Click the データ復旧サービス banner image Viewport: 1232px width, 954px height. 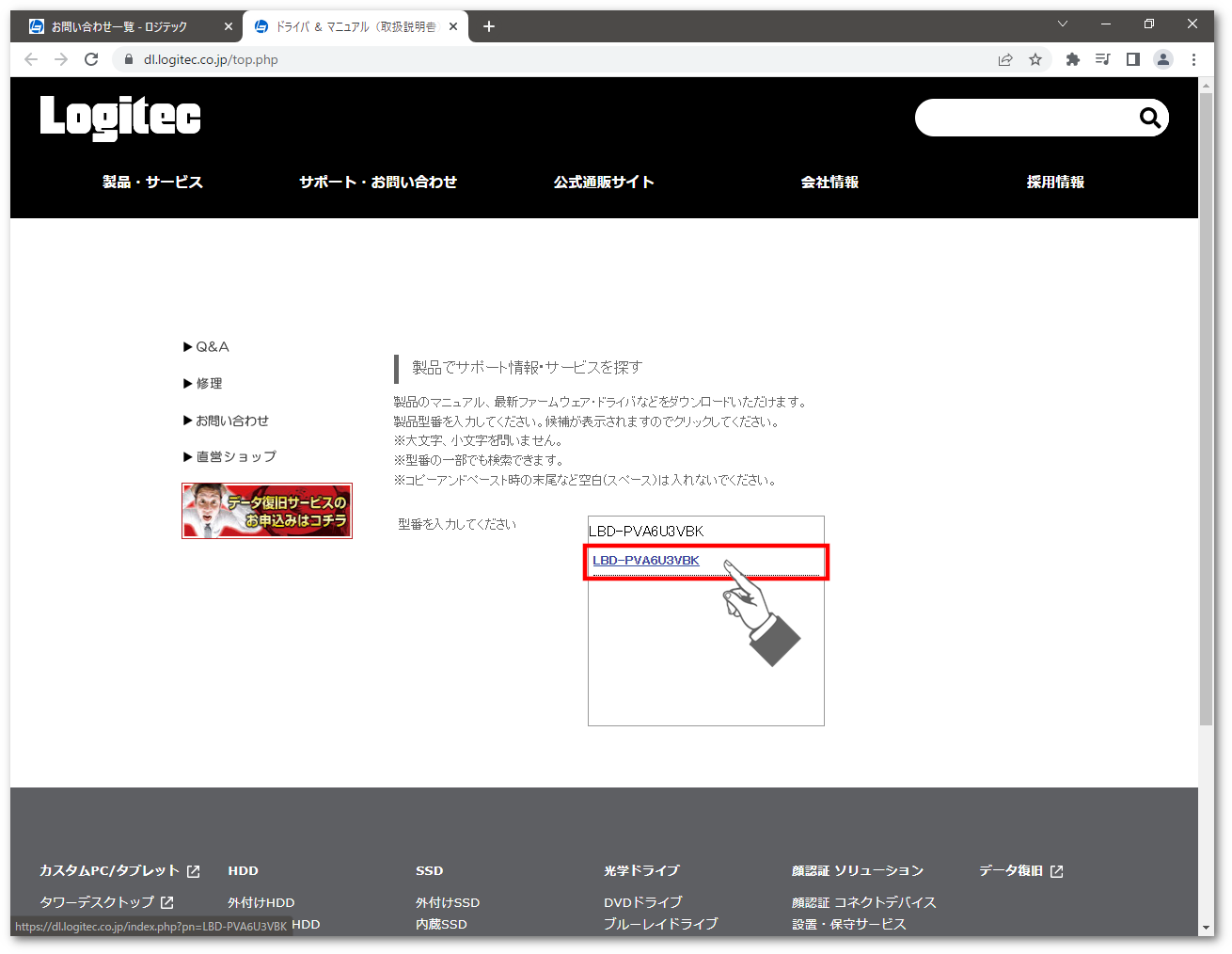click(267, 511)
